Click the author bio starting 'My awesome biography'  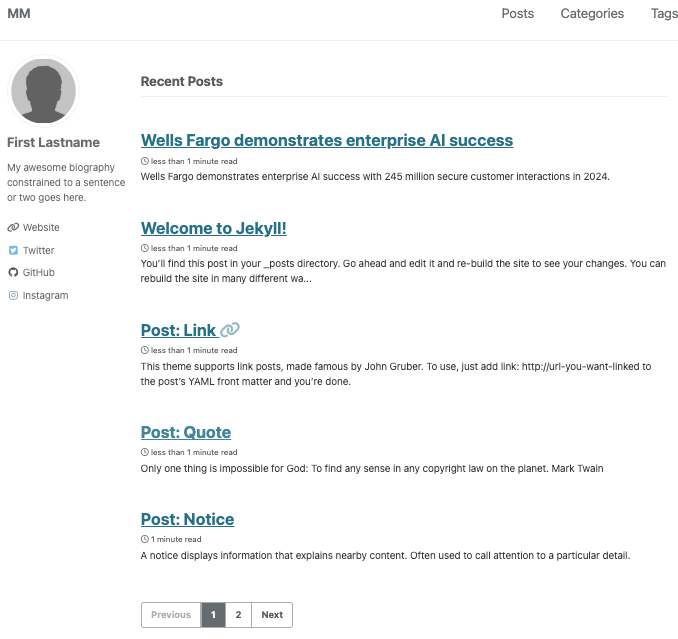pos(66,182)
